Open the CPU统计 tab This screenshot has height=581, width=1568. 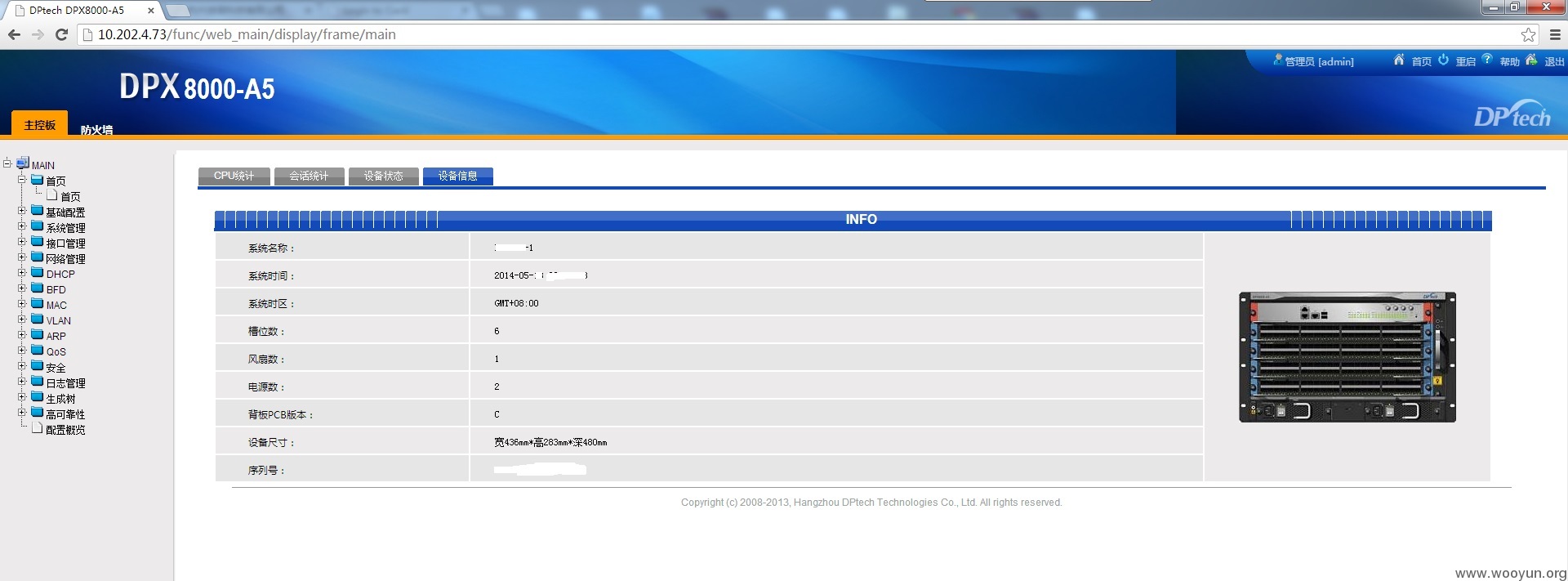[234, 177]
